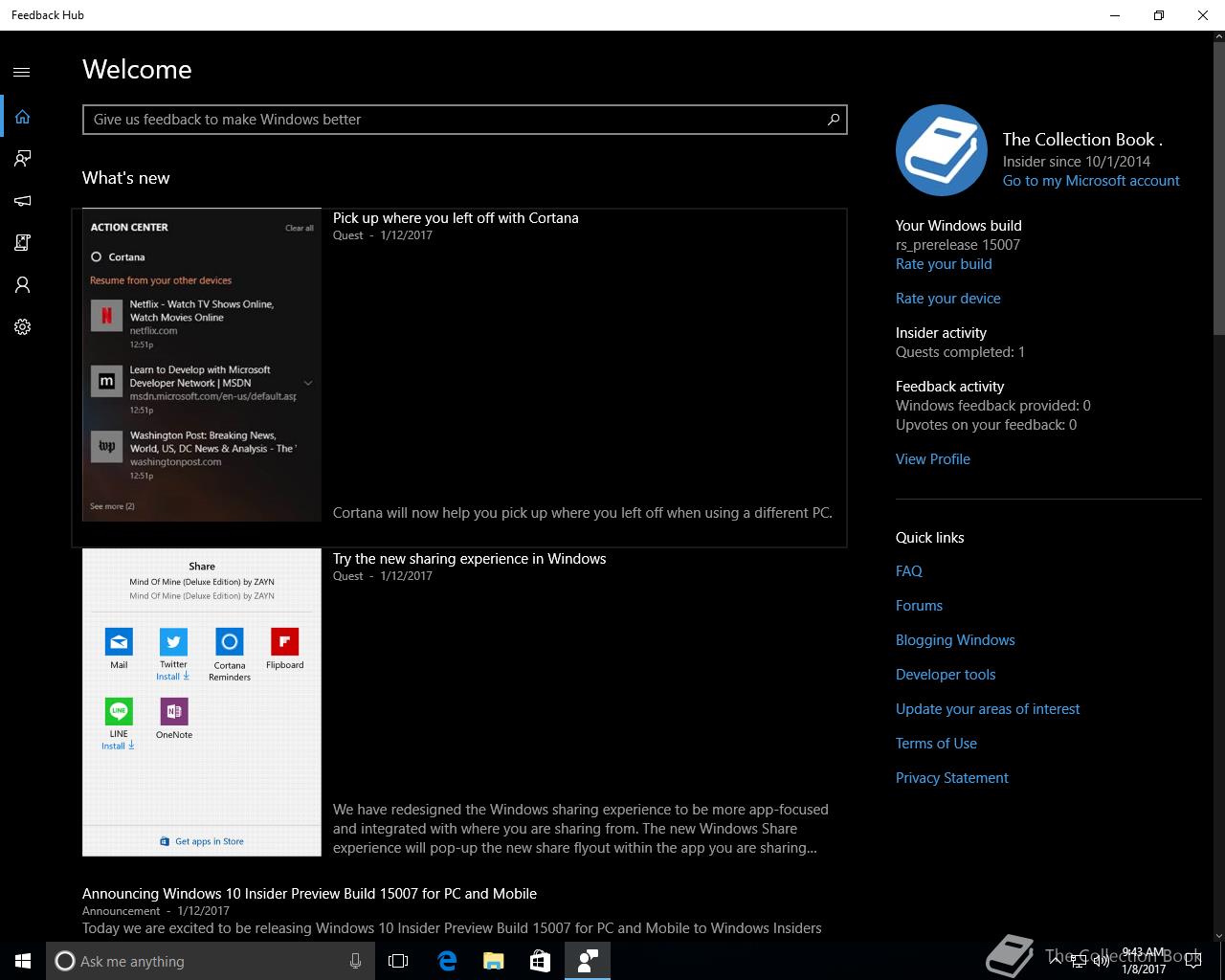The height and width of the screenshot is (980, 1225).
Task: Click the MSDN icon in the Action Center image
Action: pos(106,381)
